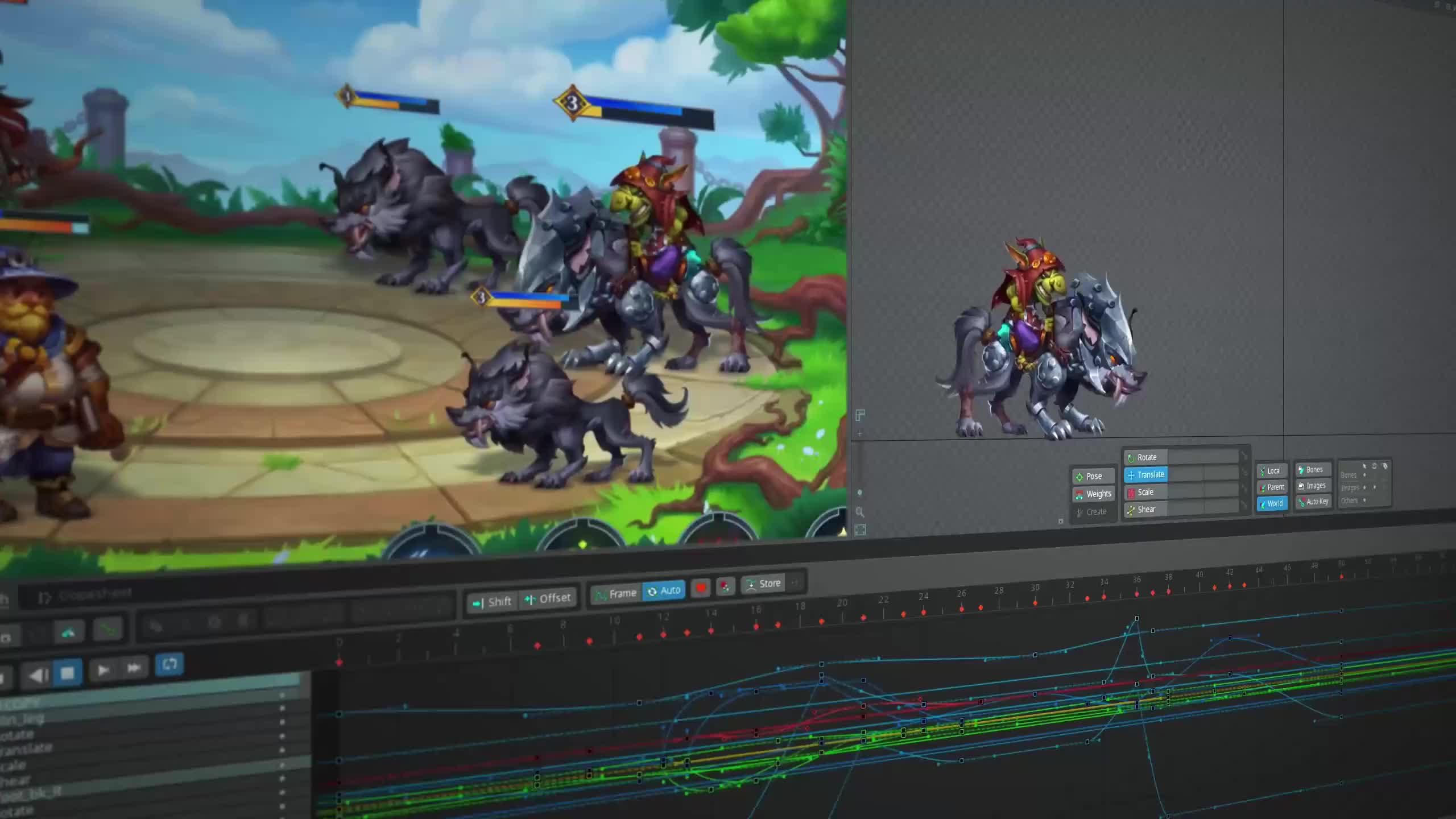Screen dimensions: 1456x819
Task: Choose Parent axes mode
Action: tap(1272, 487)
